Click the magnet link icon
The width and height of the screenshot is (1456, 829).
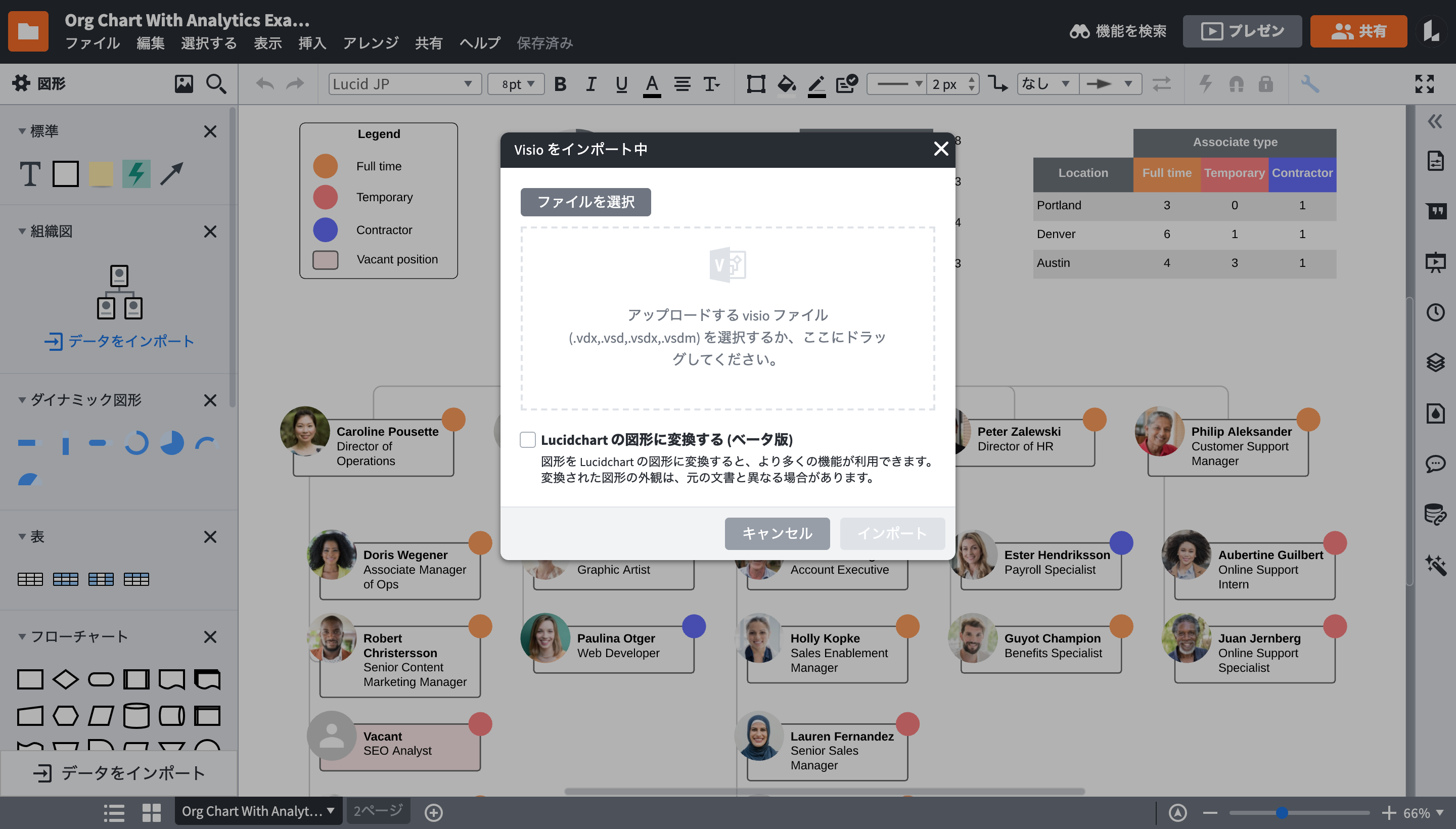(x=1236, y=84)
